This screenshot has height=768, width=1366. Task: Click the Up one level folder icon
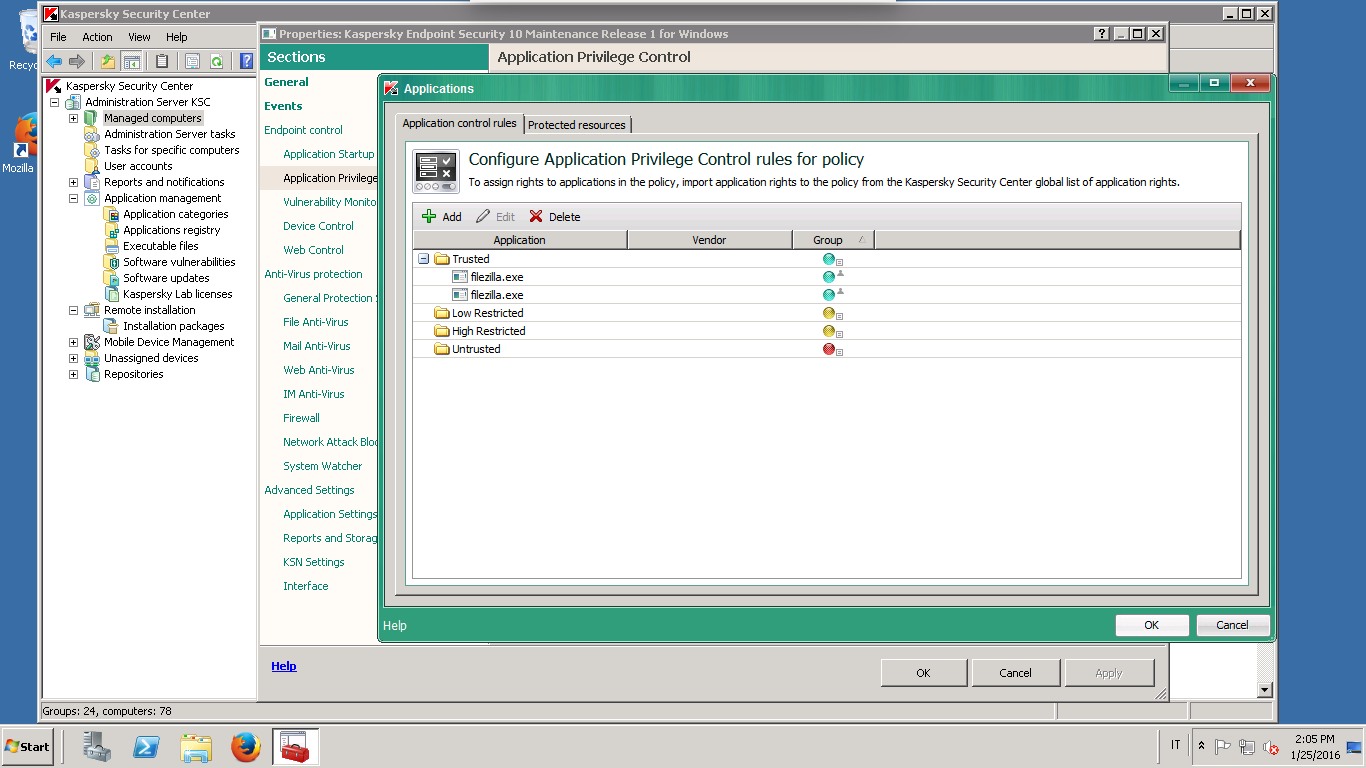click(108, 61)
